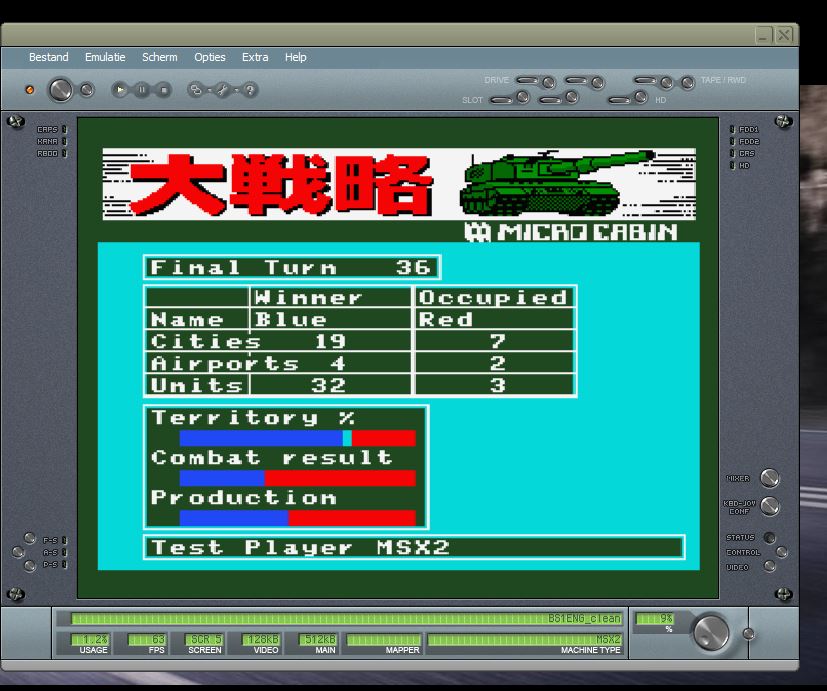Click the FDD2 indicator LED
Image resolution: width=827 pixels, height=691 pixels.
[x=732, y=141]
